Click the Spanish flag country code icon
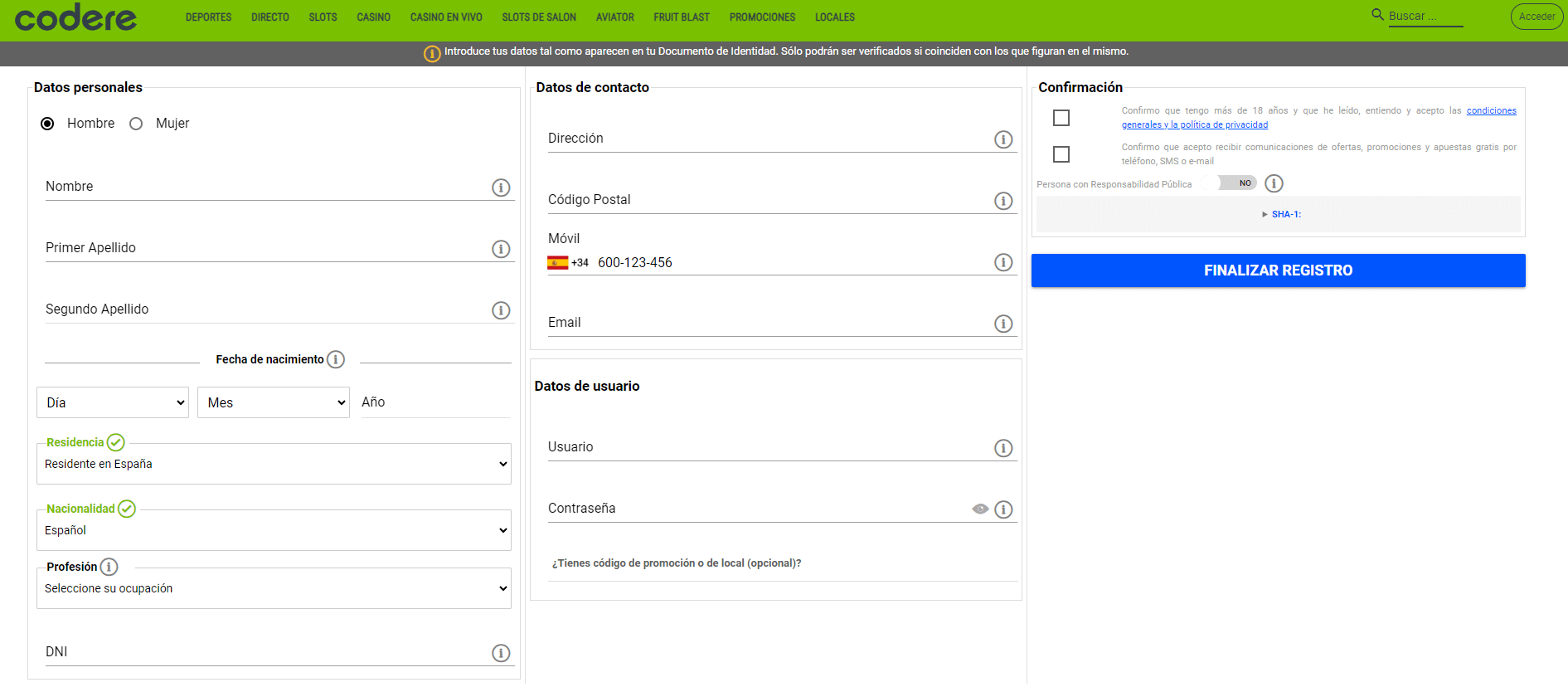Viewport: 1568px width, 687px height. pos(557,263)
